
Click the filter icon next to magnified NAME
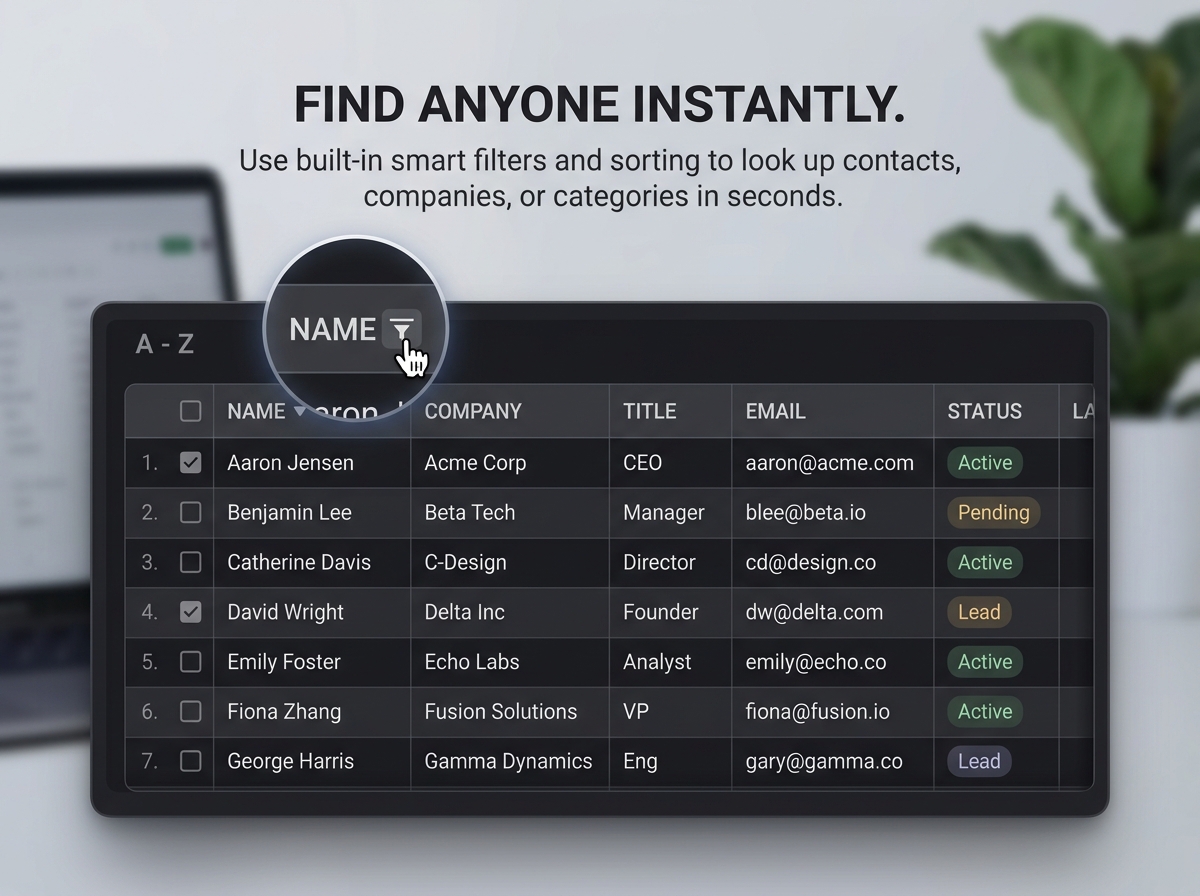(401, 329)
